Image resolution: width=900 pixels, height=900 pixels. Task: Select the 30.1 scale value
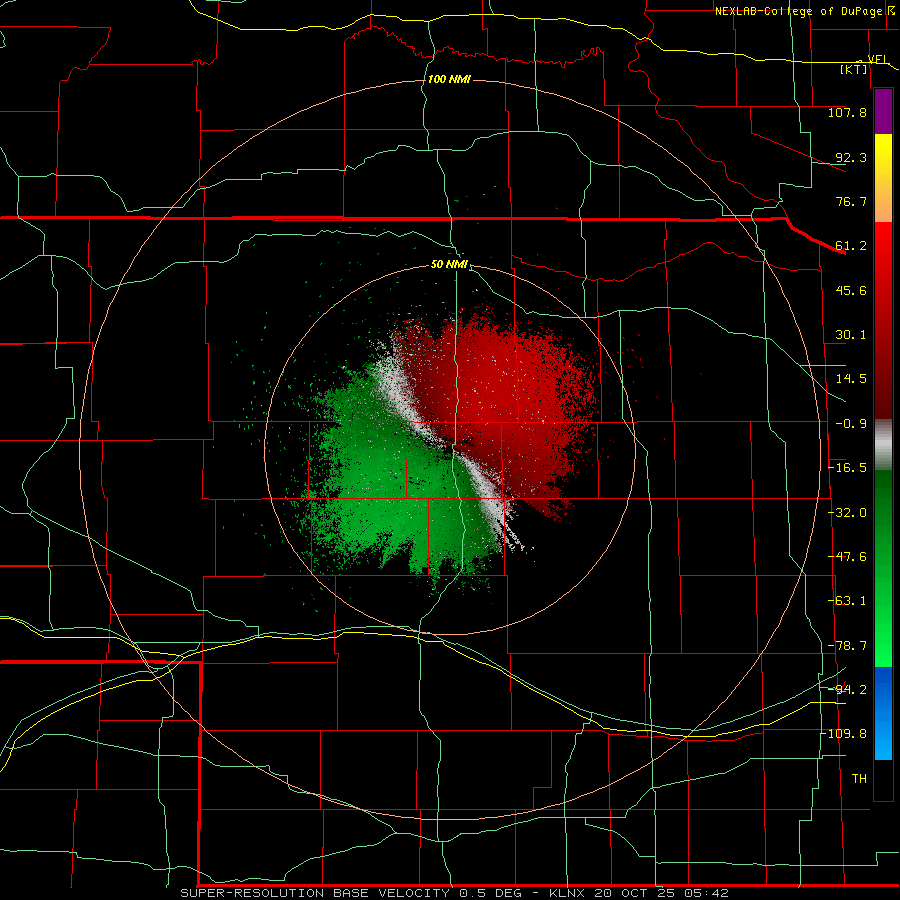pyautogui.click(x=851, y=335)
